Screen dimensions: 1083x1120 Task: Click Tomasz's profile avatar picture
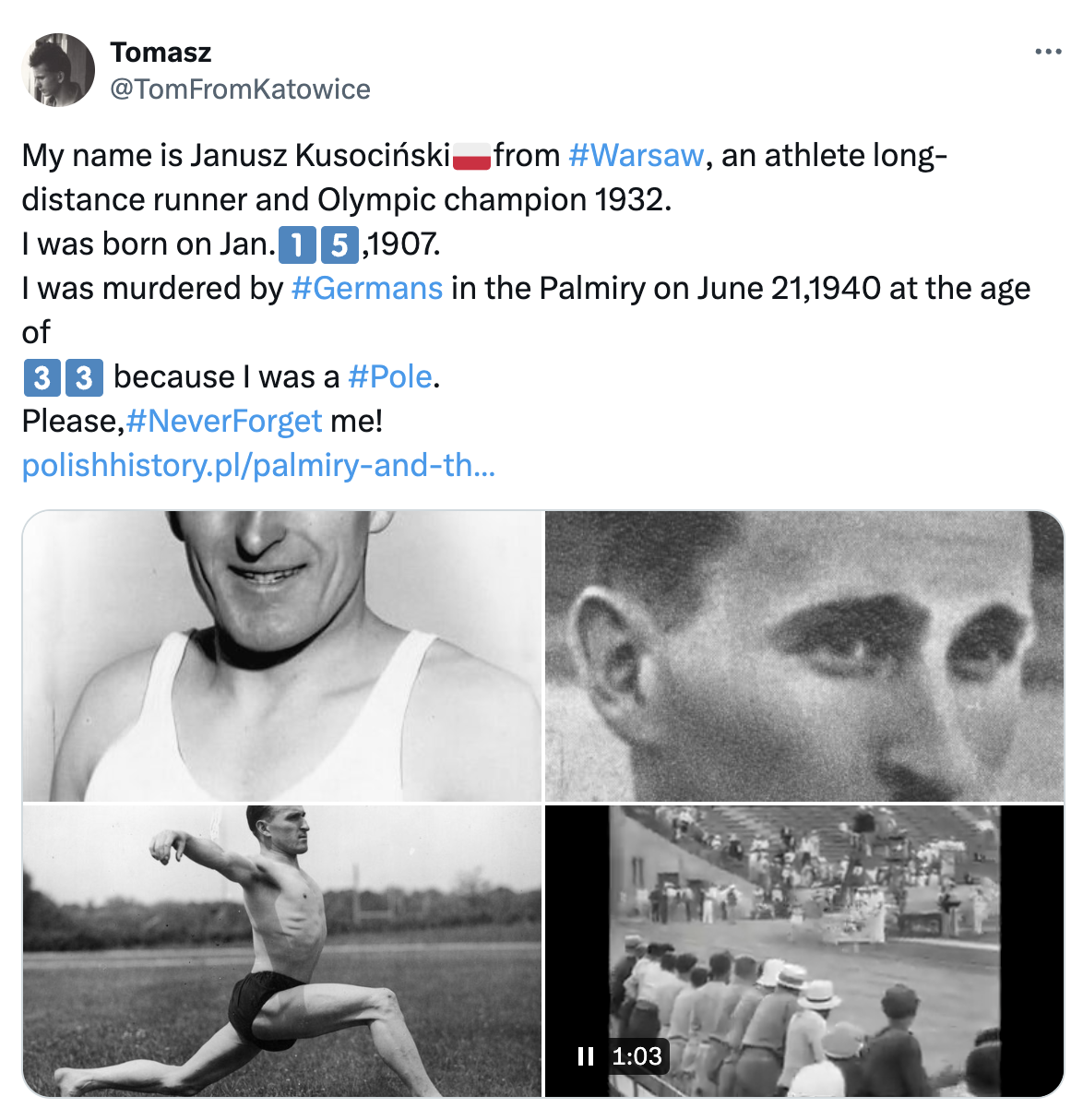pos(58,70)
